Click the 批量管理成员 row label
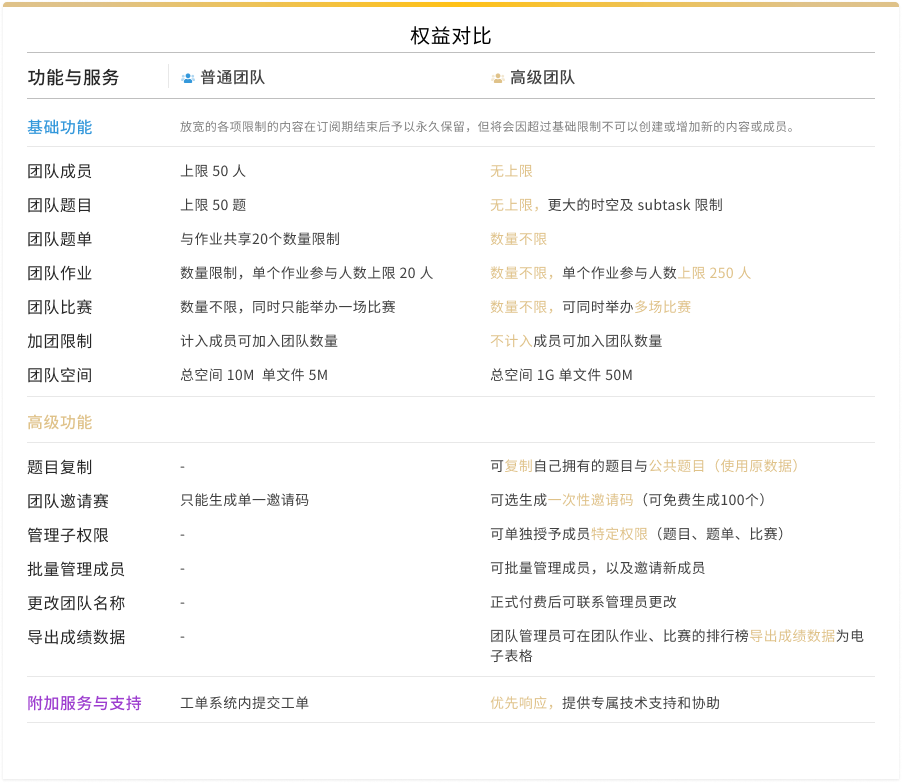The image size is (902, 783). pyautogui.click(x=76, y=569)
